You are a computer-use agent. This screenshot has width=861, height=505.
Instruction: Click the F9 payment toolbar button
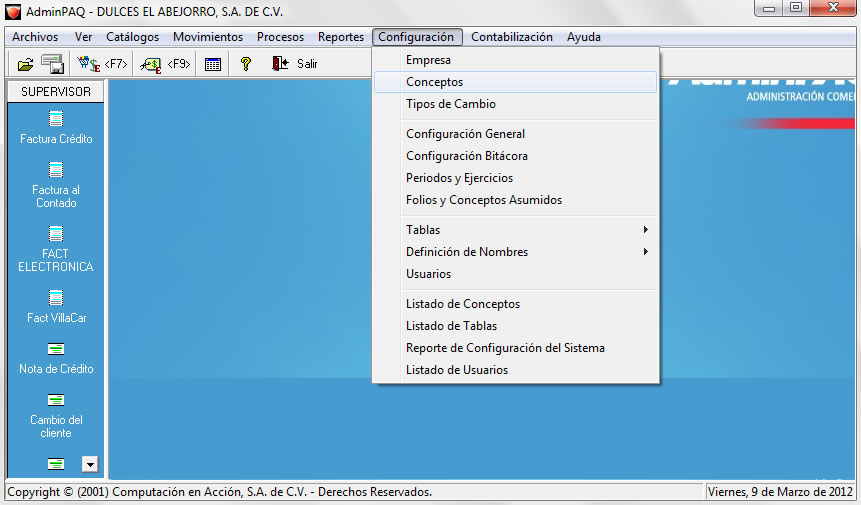(x=165, y=64)
